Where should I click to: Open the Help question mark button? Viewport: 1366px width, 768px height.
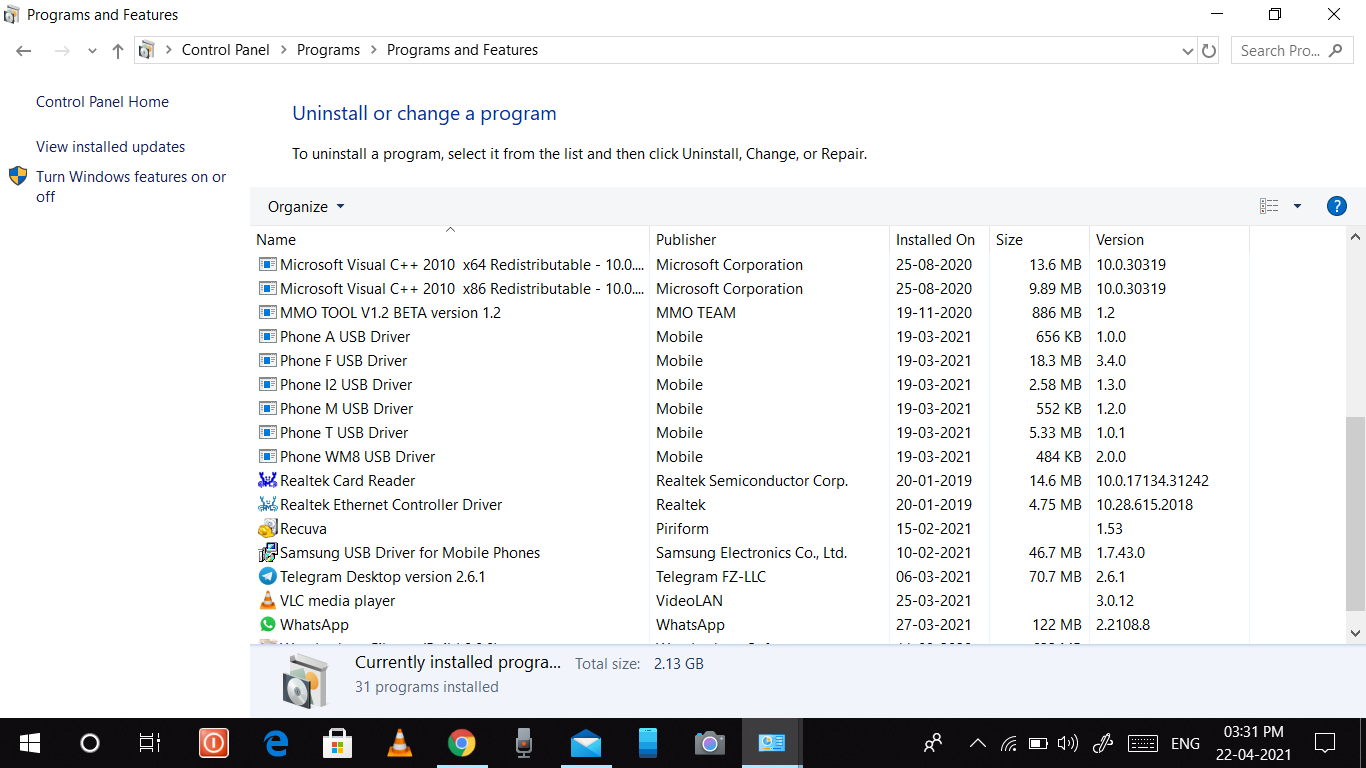(1336, 206)
